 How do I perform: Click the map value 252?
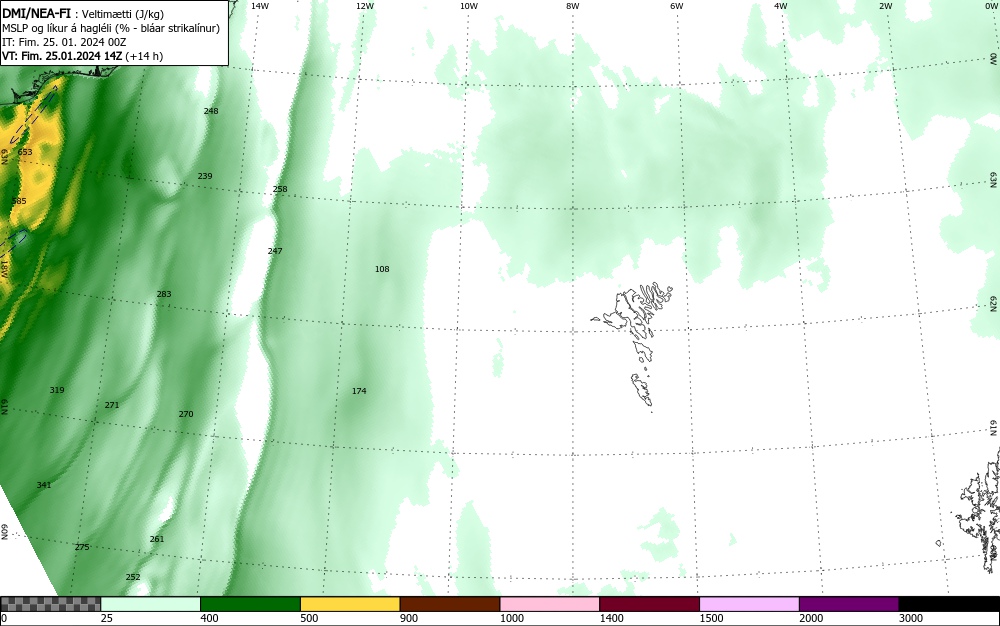point(133,577)
